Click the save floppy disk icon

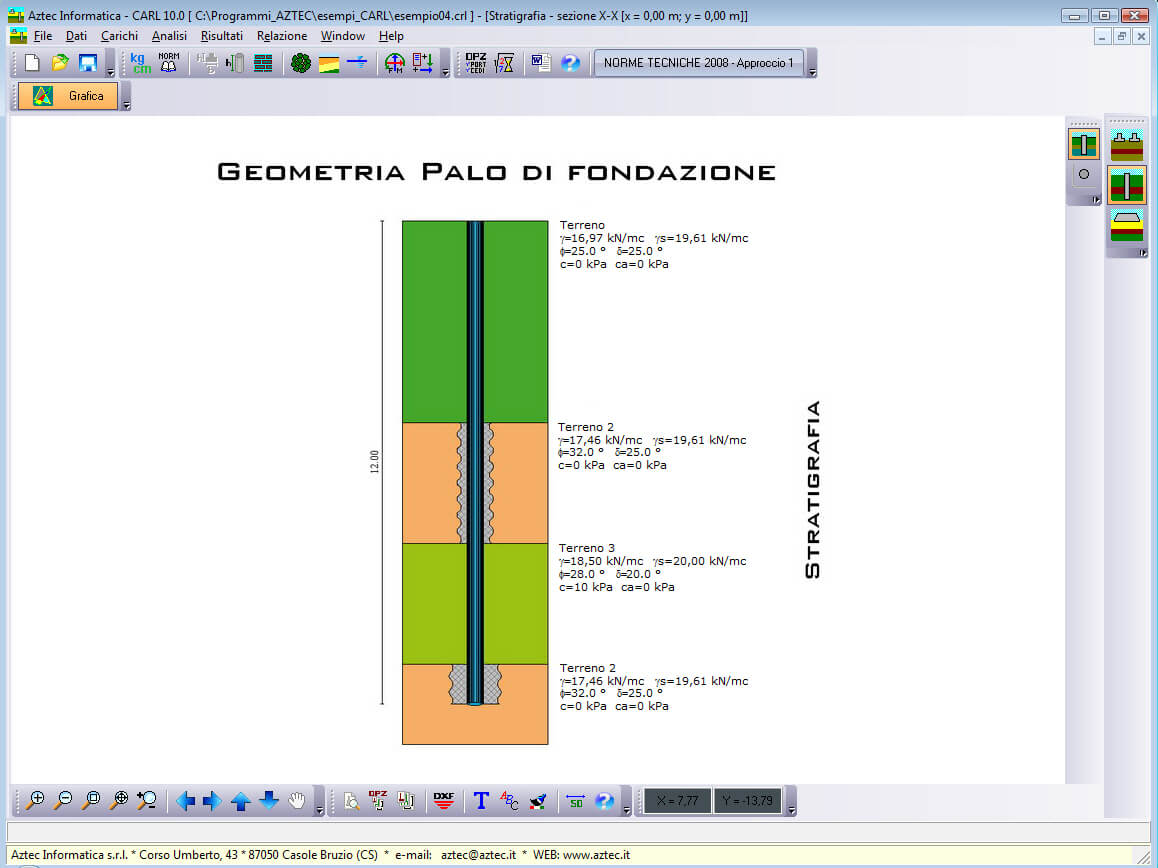click(88, 63)
